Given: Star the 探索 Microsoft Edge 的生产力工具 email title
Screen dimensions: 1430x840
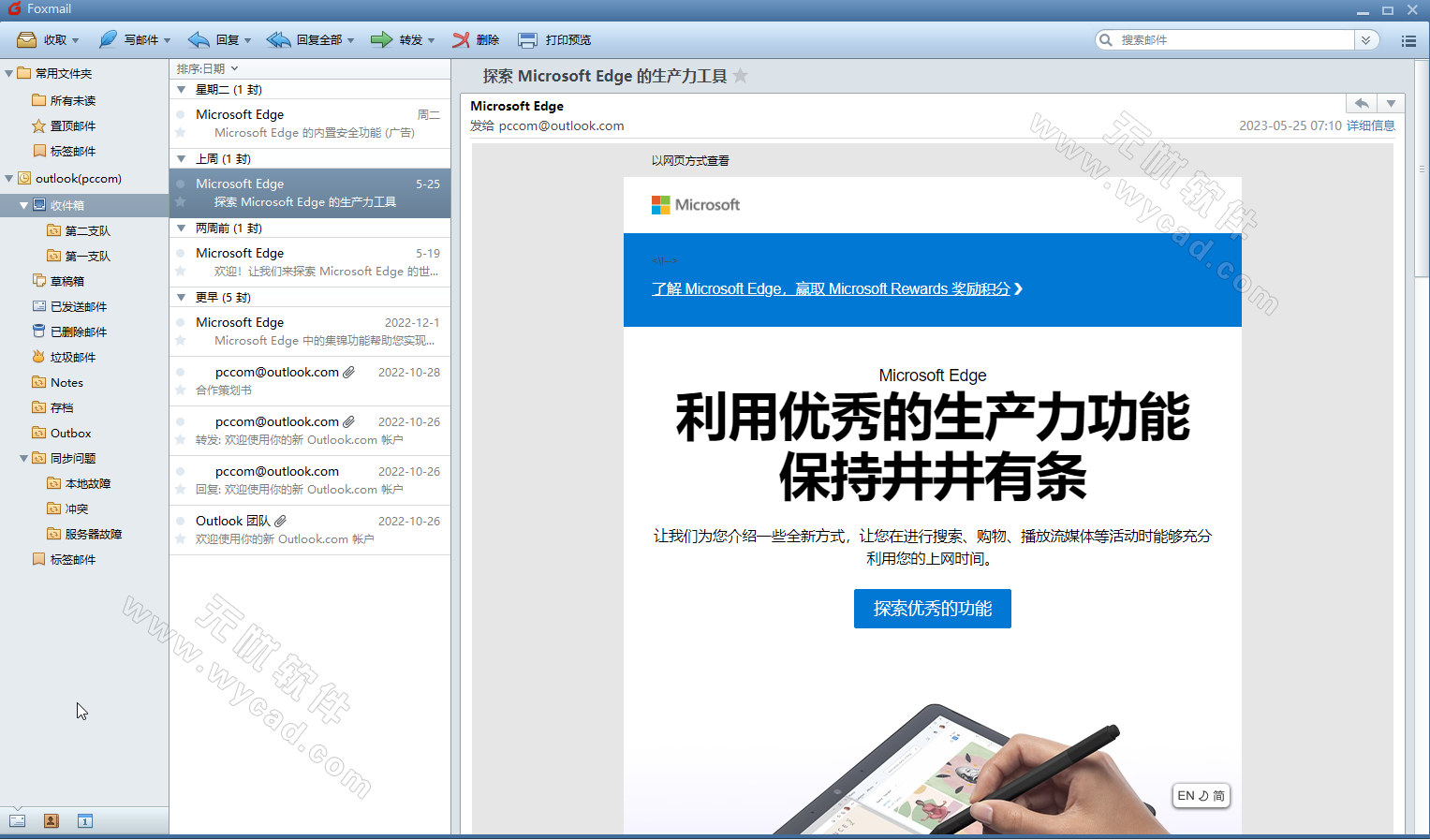Looking at the screenshot, I should coord(741,76).
